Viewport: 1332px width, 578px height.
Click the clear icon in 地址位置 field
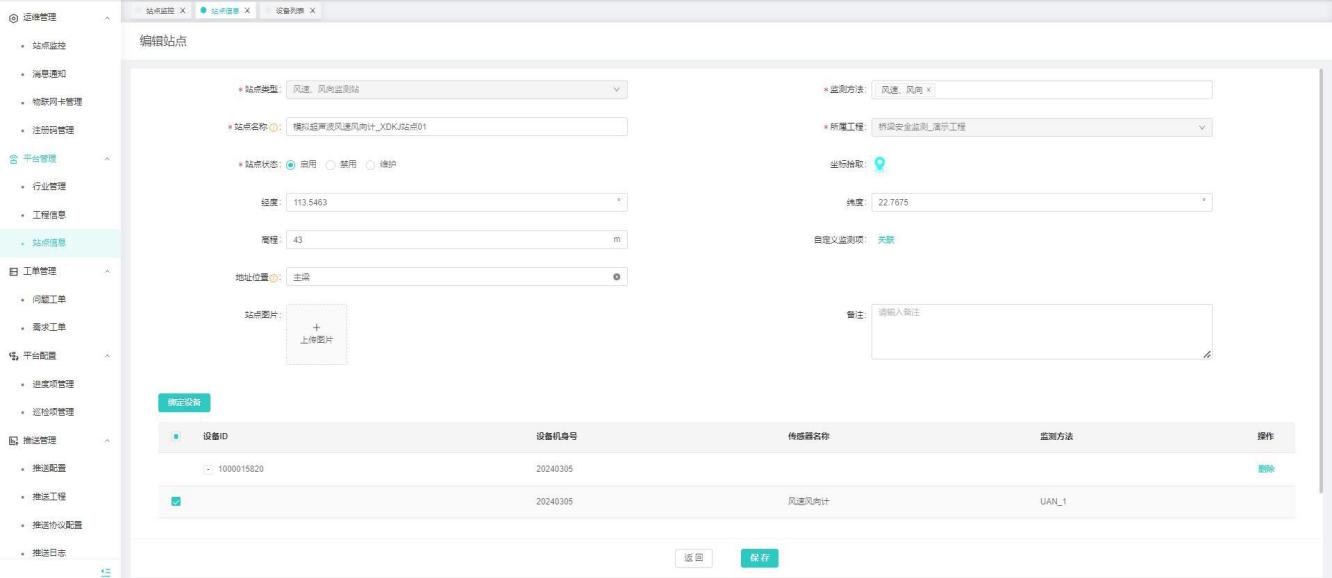click(x=616, y=277)
